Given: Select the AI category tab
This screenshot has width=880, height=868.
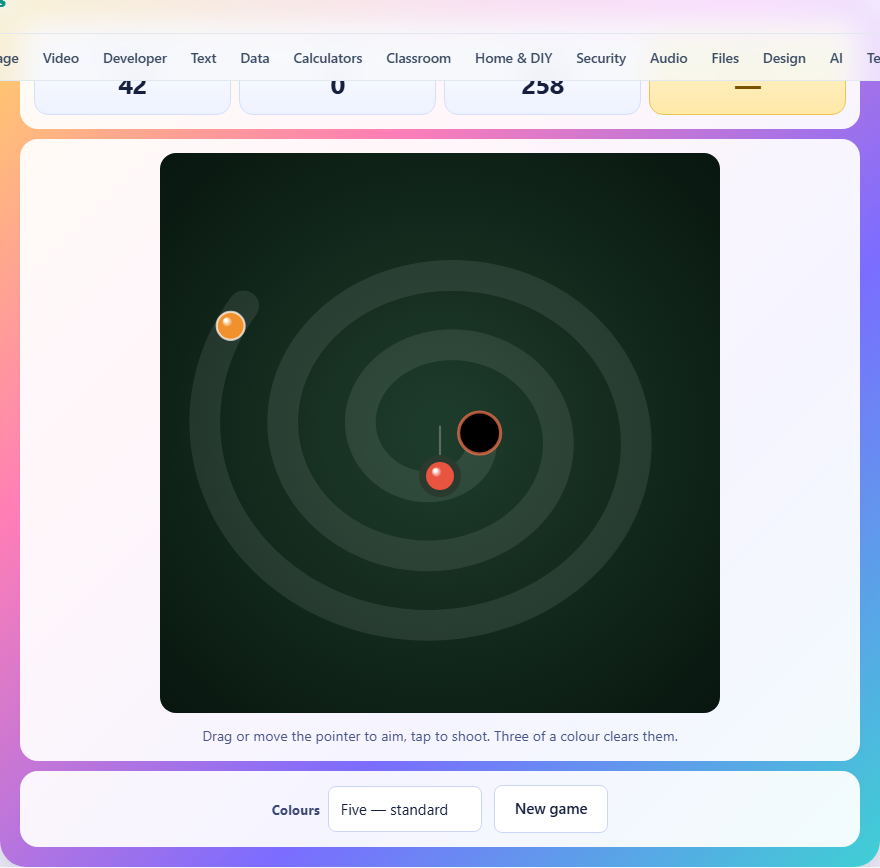Looking at the screenshot, I should (836, 58).
